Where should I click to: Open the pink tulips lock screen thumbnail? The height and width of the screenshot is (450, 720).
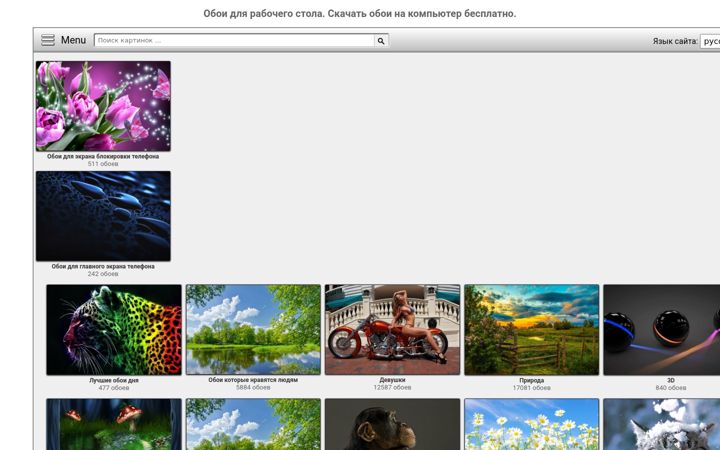pos(103,106)
